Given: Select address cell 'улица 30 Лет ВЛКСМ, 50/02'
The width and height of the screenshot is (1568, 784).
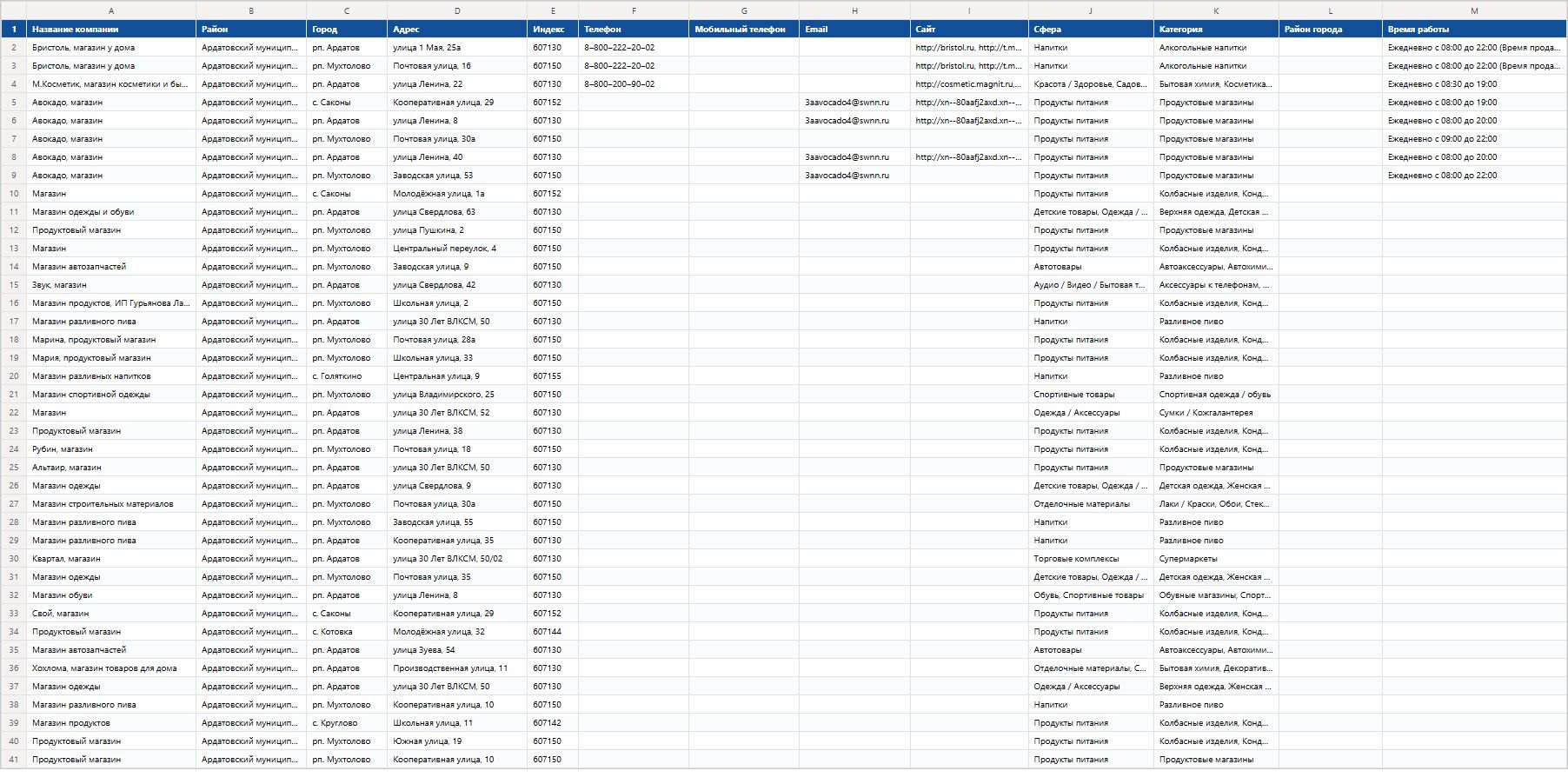Looking at the screenshot, I should tap(457, 559).
